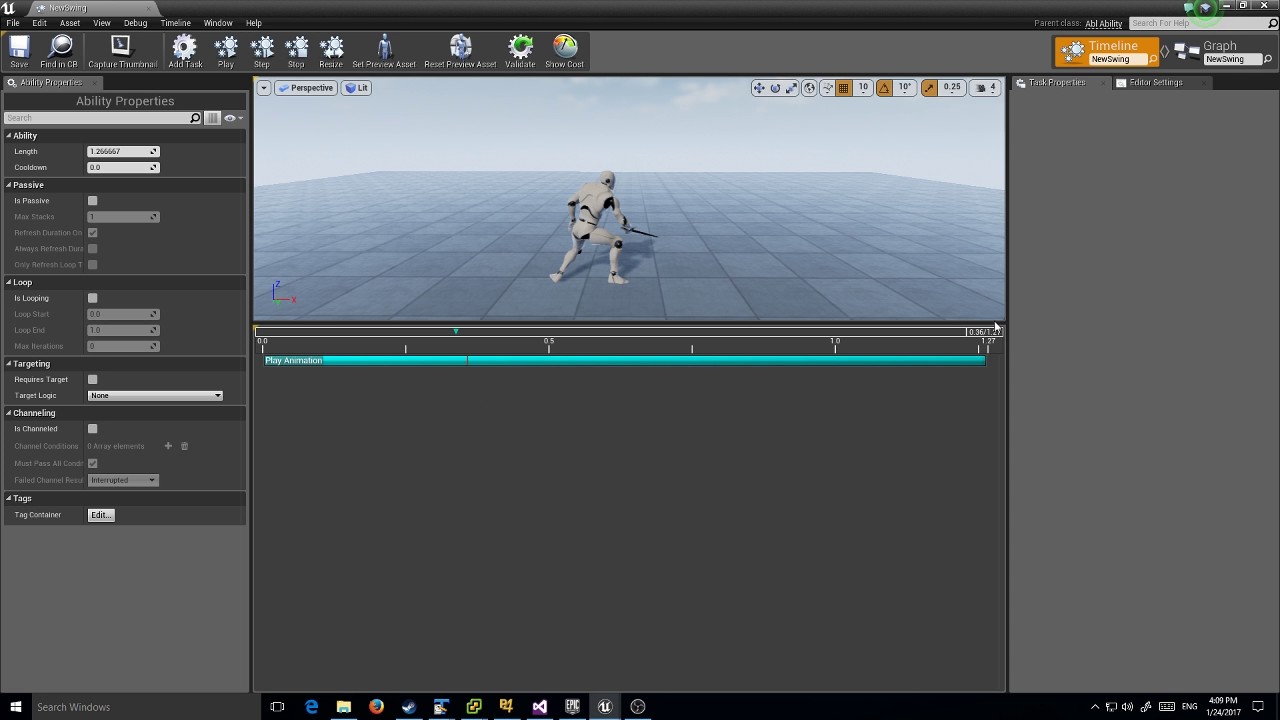Tick the Requires Target checkbox
Image resolution: width=1280 pixels, height=720 pixels.
coord(93,380)
